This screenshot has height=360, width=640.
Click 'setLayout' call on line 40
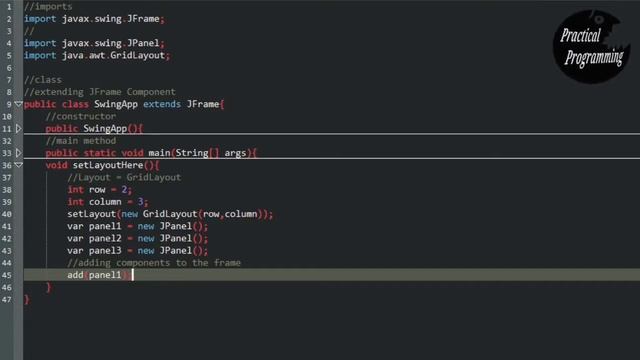coord(91,214)
